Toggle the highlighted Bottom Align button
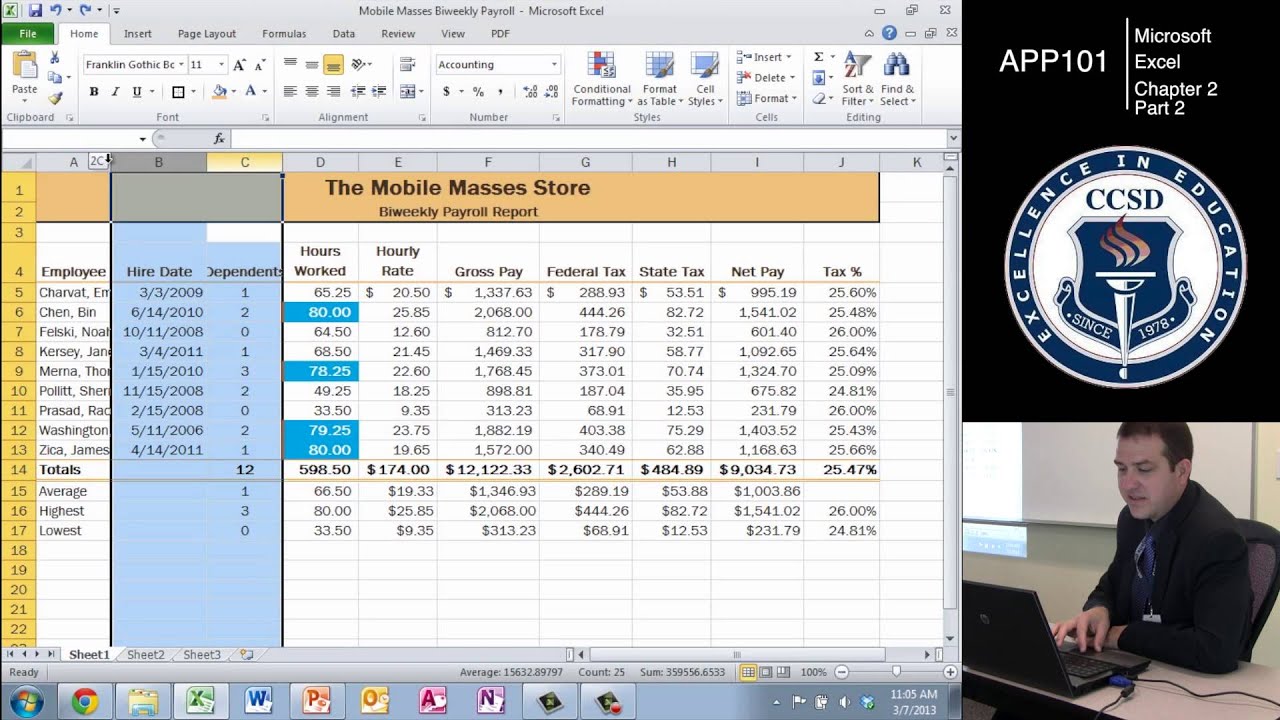Image resolution: width=1280 pixels, height=720 pixels. point(334,65)
